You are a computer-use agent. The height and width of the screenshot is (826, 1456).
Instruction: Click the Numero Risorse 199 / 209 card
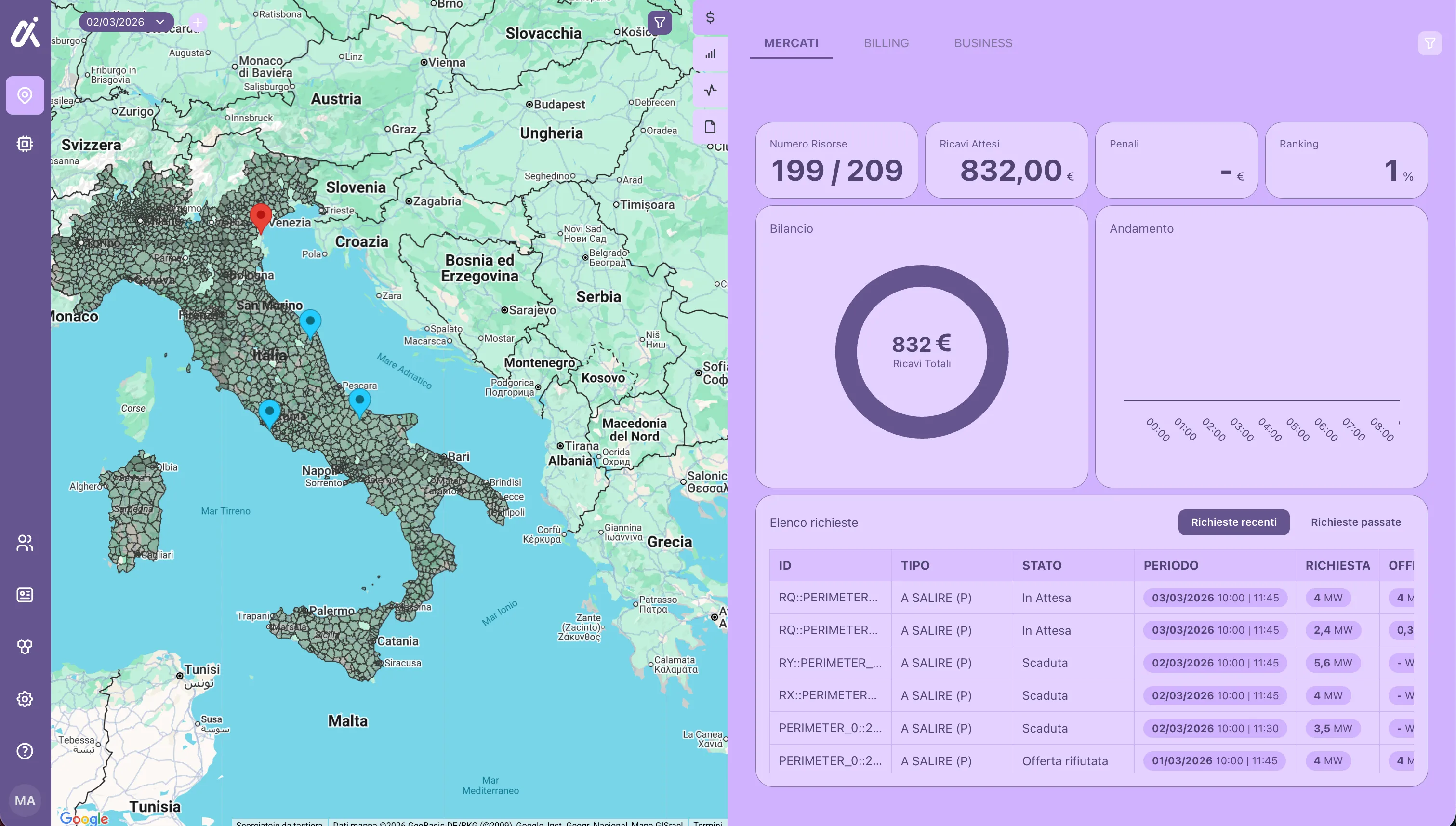(836, 160)
